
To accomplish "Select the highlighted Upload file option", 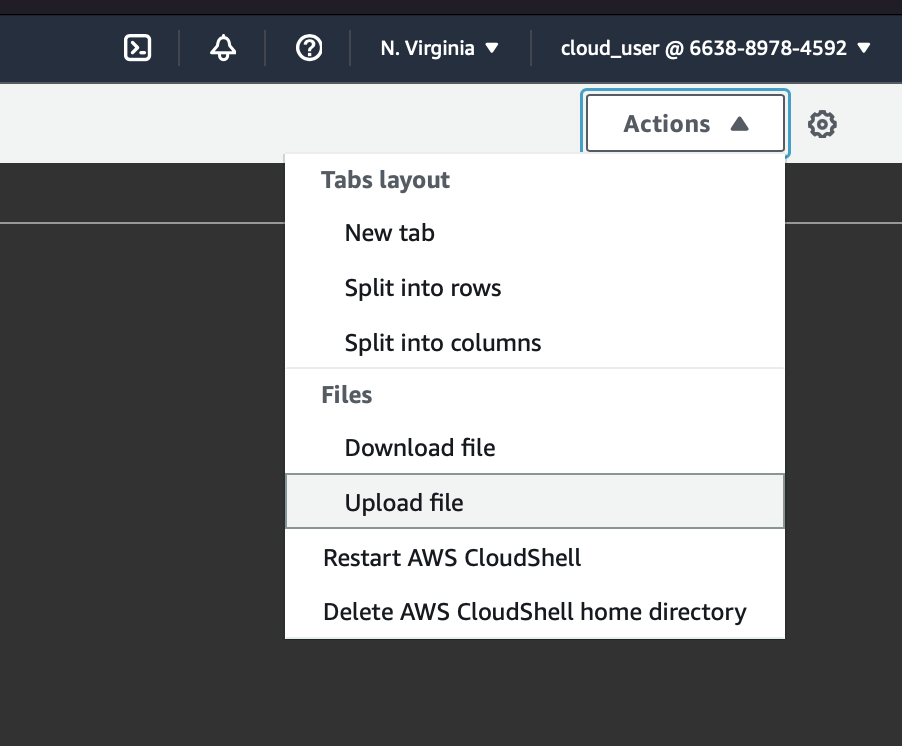I will coord(404,502).
